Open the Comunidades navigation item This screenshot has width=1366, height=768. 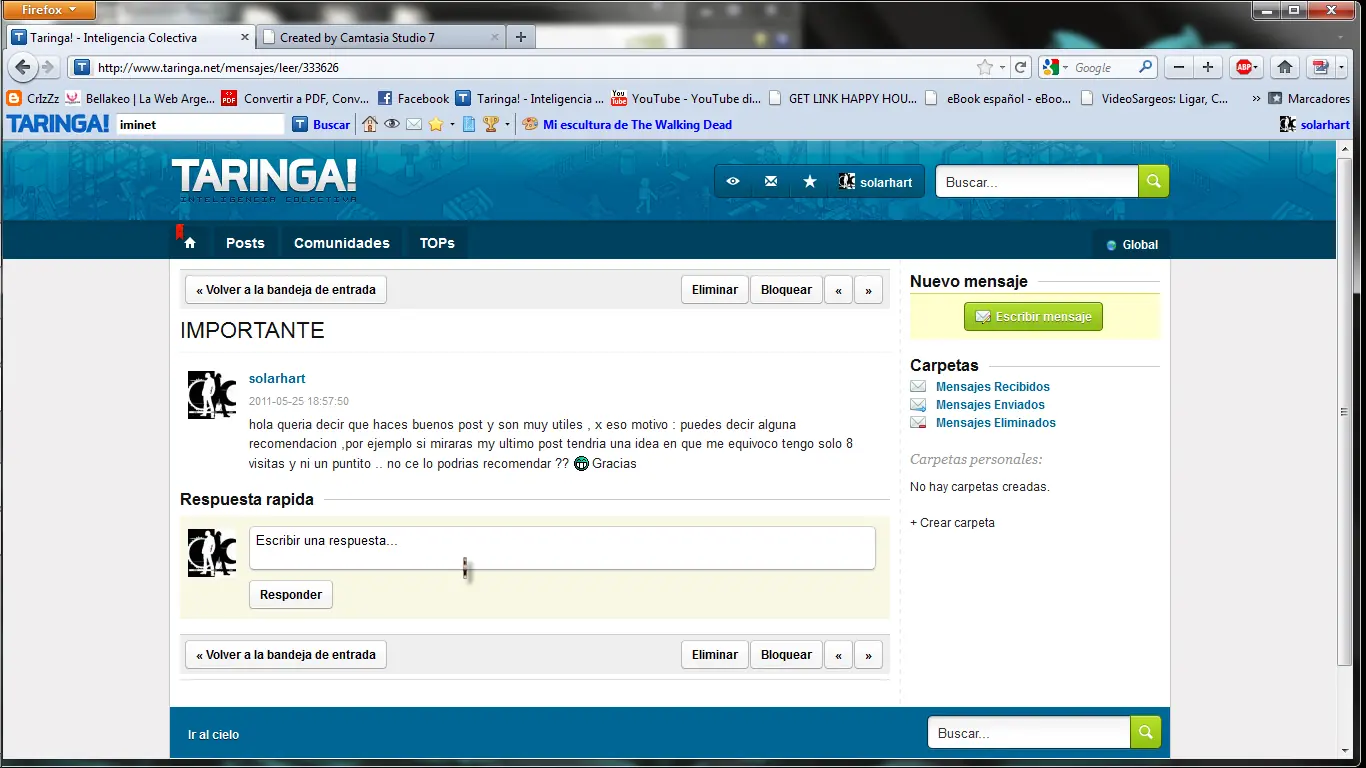click(342, 243)
